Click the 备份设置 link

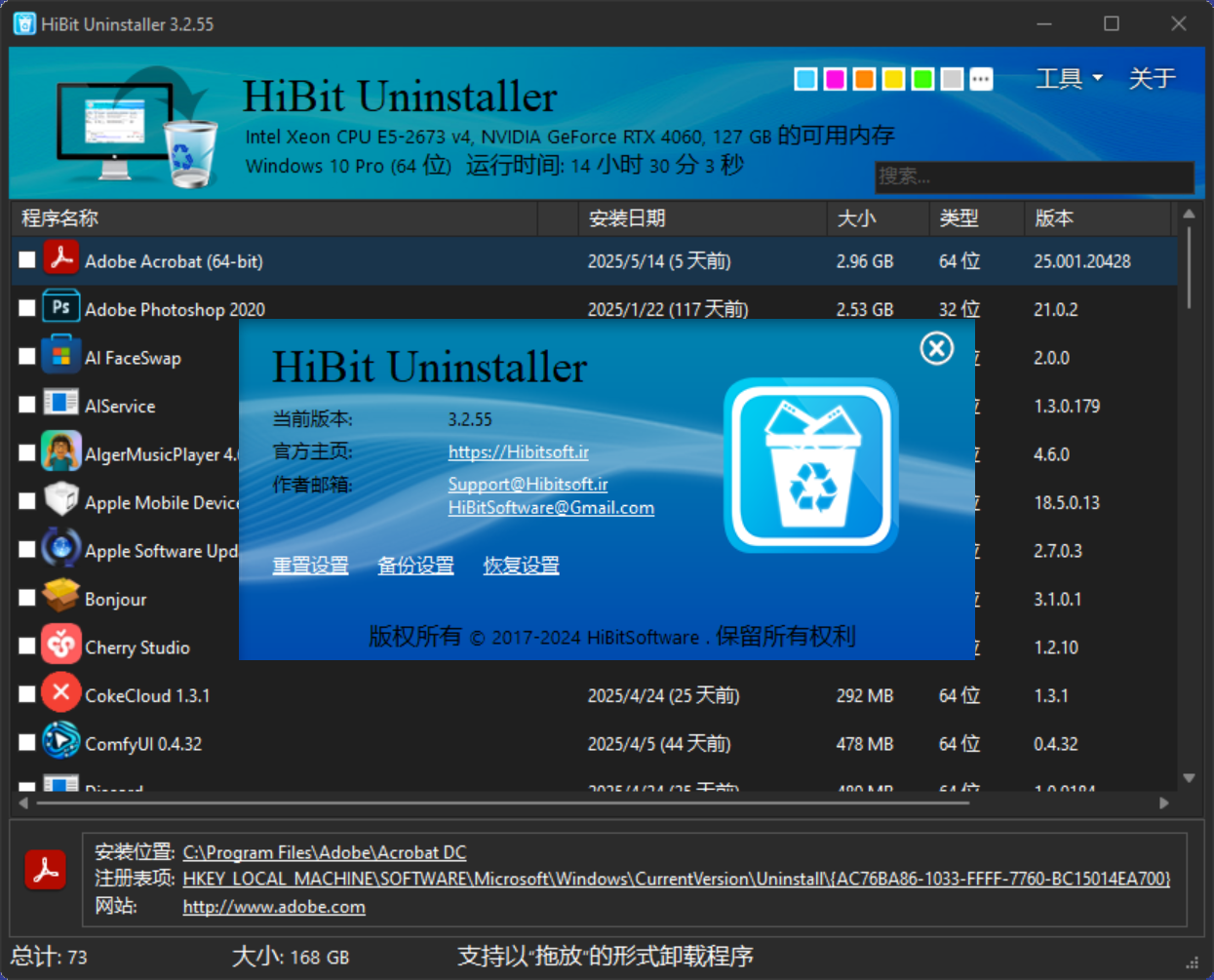tap(415, 566)
